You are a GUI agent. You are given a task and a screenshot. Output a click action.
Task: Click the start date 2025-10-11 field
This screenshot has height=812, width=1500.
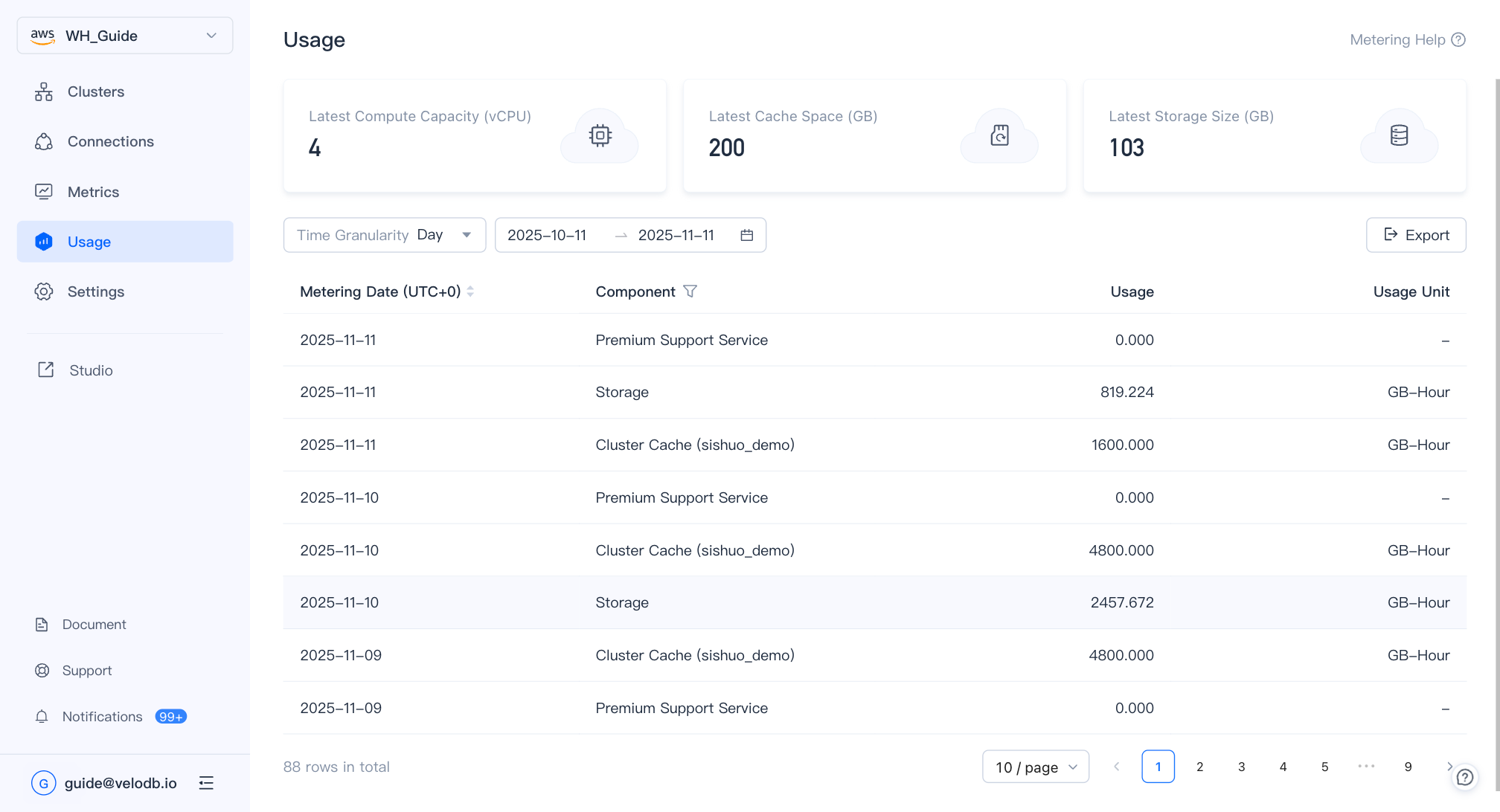[547, 235]
